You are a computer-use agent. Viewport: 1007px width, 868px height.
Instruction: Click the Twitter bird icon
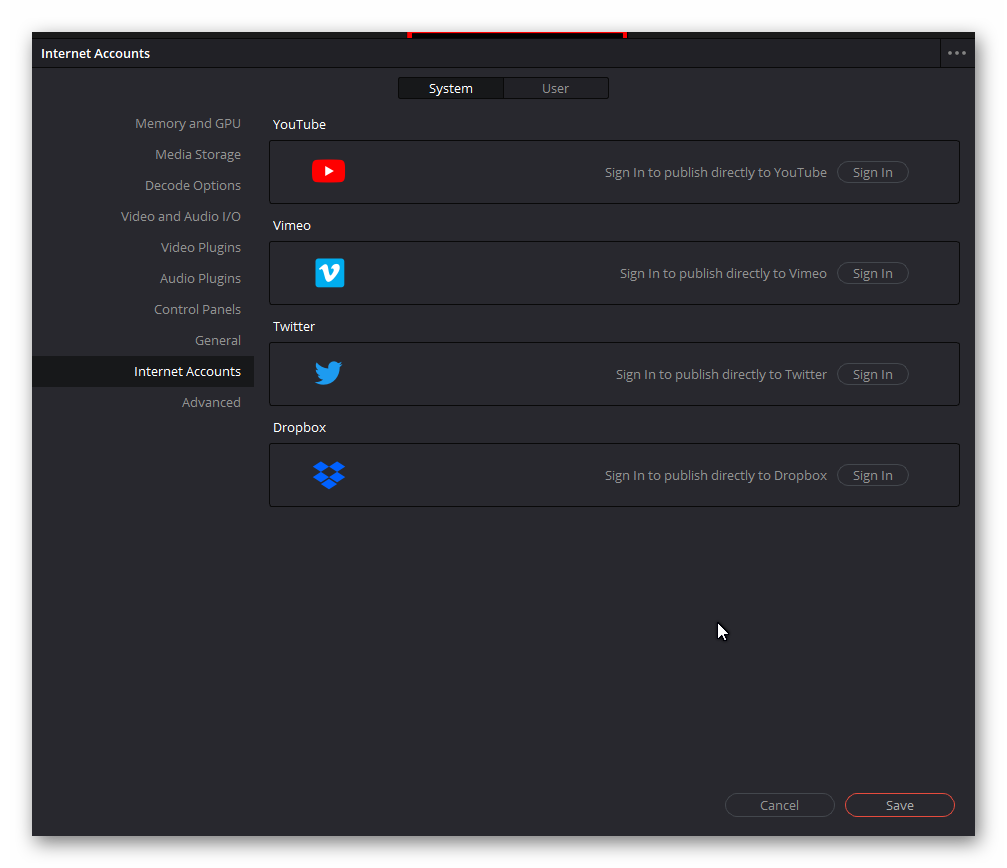(x=328, y=374)
